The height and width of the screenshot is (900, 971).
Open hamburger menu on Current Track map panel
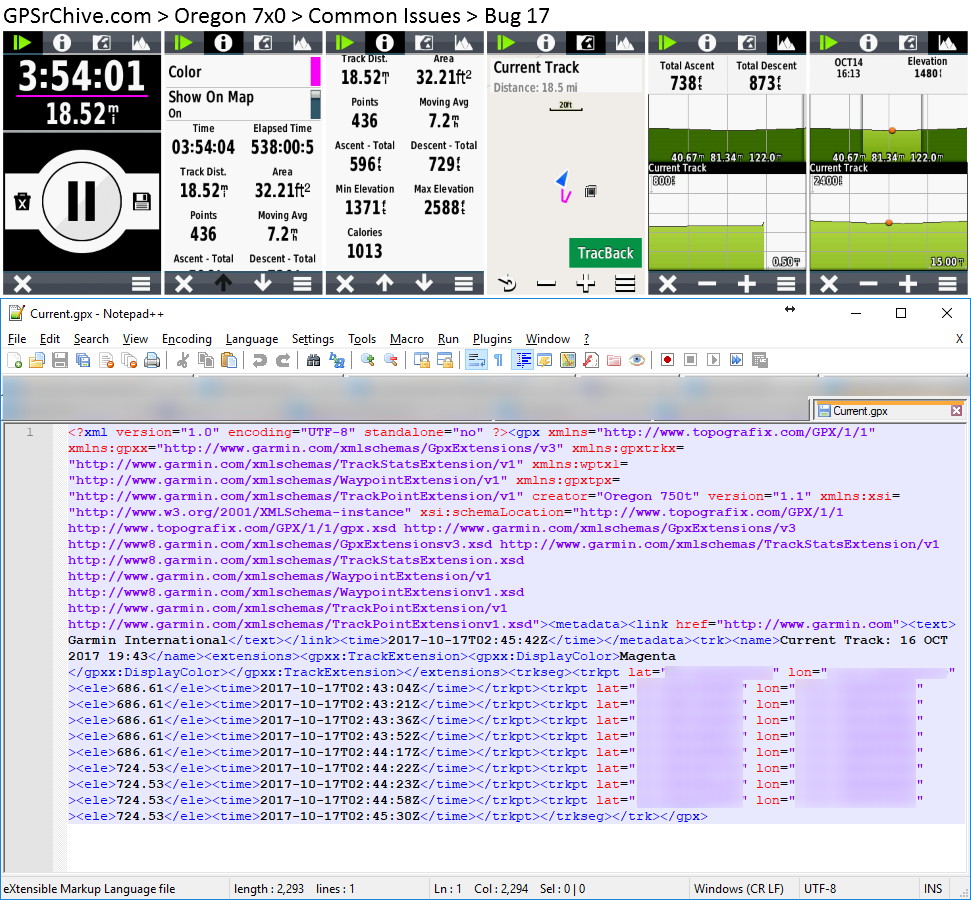[625, 284]
